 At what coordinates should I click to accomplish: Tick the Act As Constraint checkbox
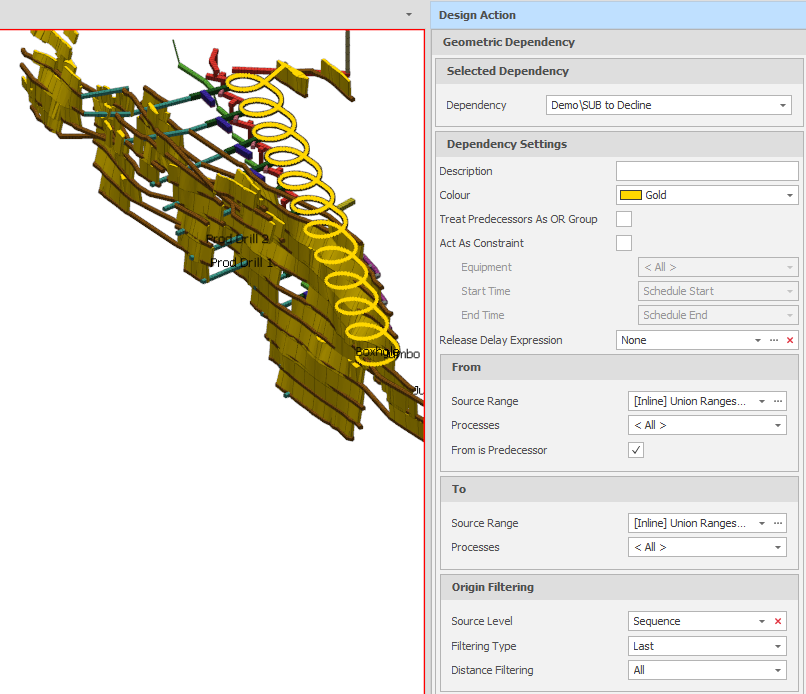[x=624, y=243]
